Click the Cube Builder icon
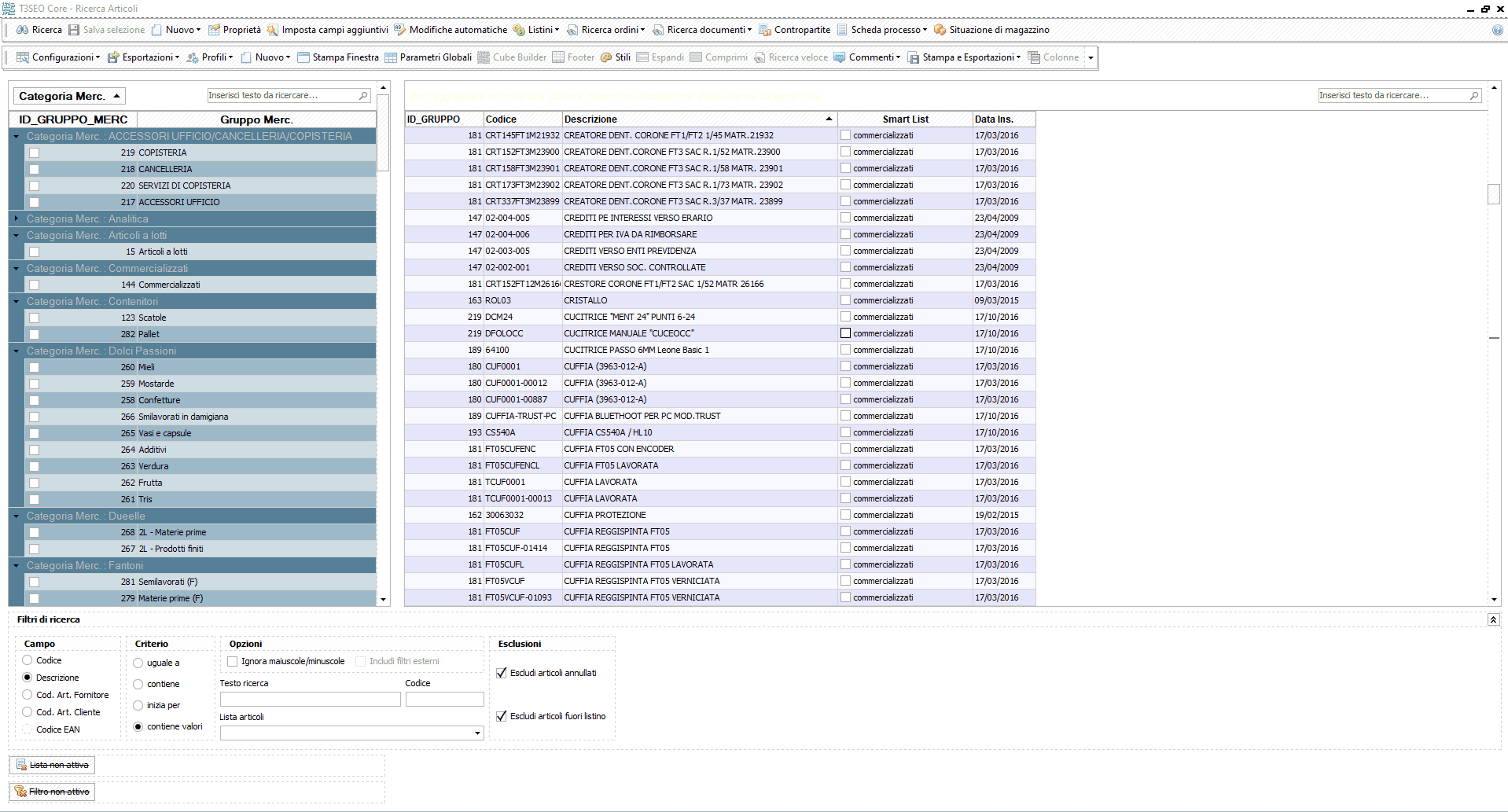This screenshot has width=1508, height=812. [484, 57]
